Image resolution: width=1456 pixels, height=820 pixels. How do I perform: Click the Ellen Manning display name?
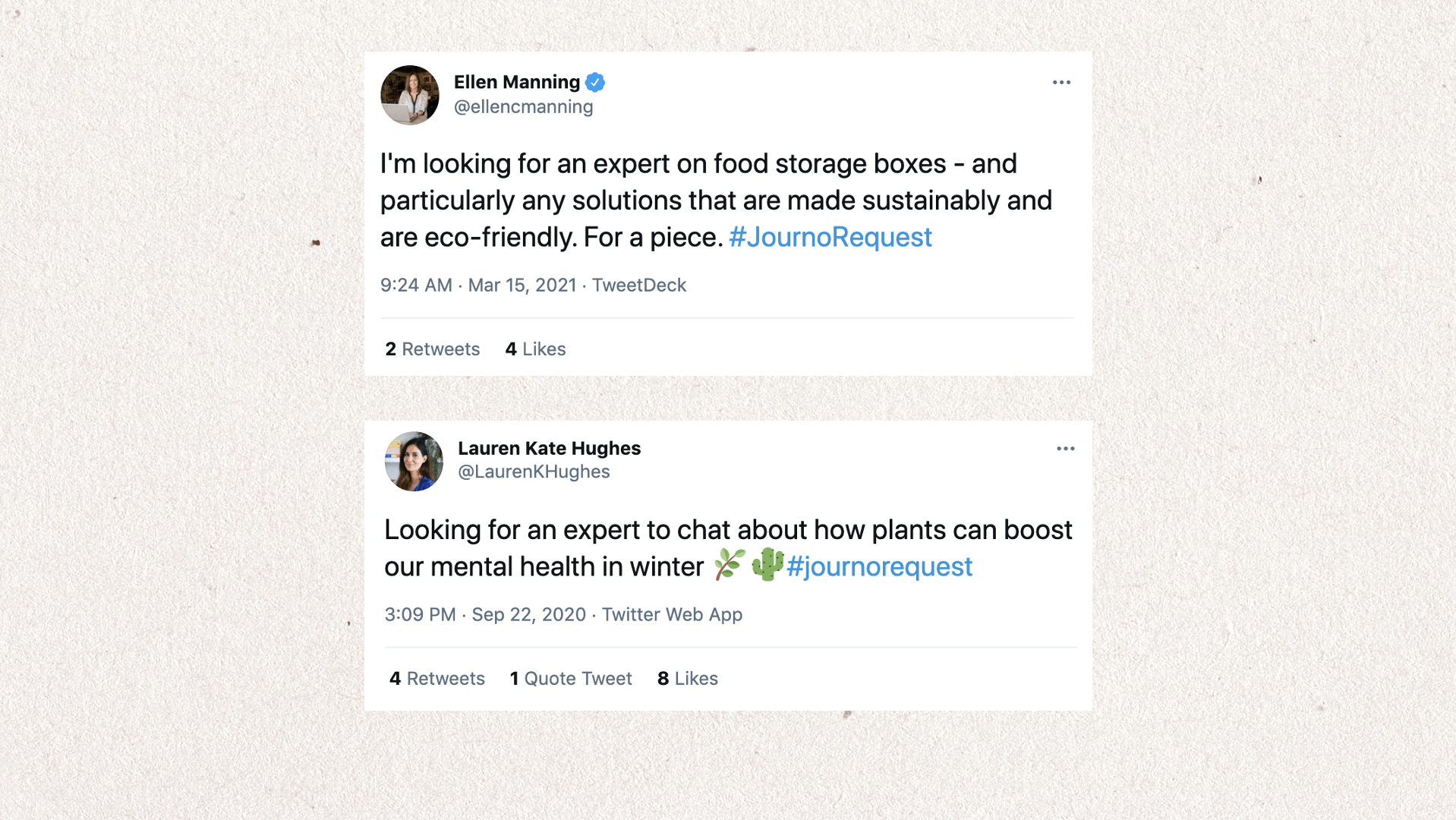[x=516, y=82]
